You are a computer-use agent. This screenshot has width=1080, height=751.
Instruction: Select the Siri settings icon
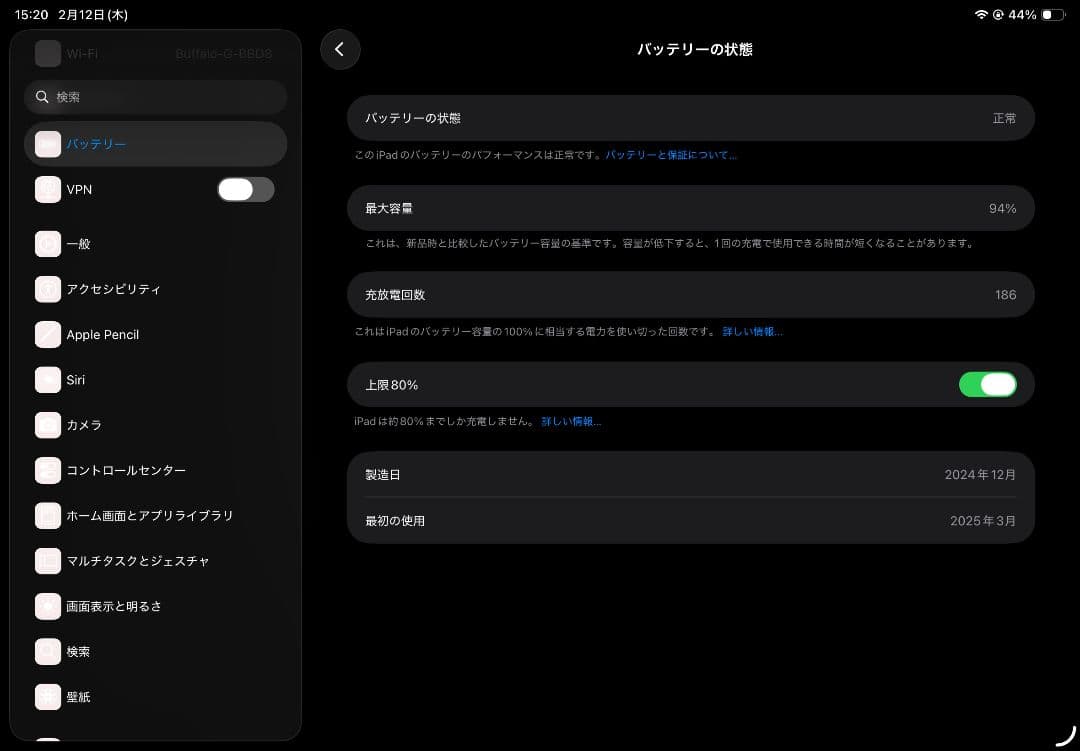[x=48, y=379]
